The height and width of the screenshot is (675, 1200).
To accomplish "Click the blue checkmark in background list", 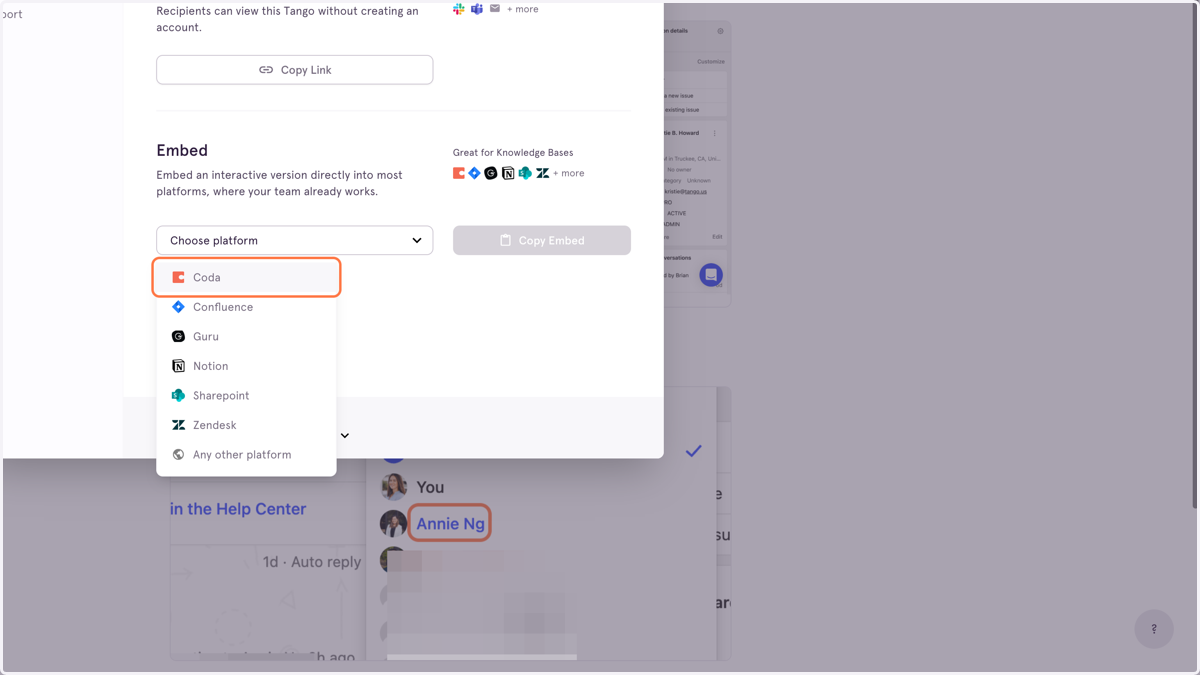I will click(693, 451).
